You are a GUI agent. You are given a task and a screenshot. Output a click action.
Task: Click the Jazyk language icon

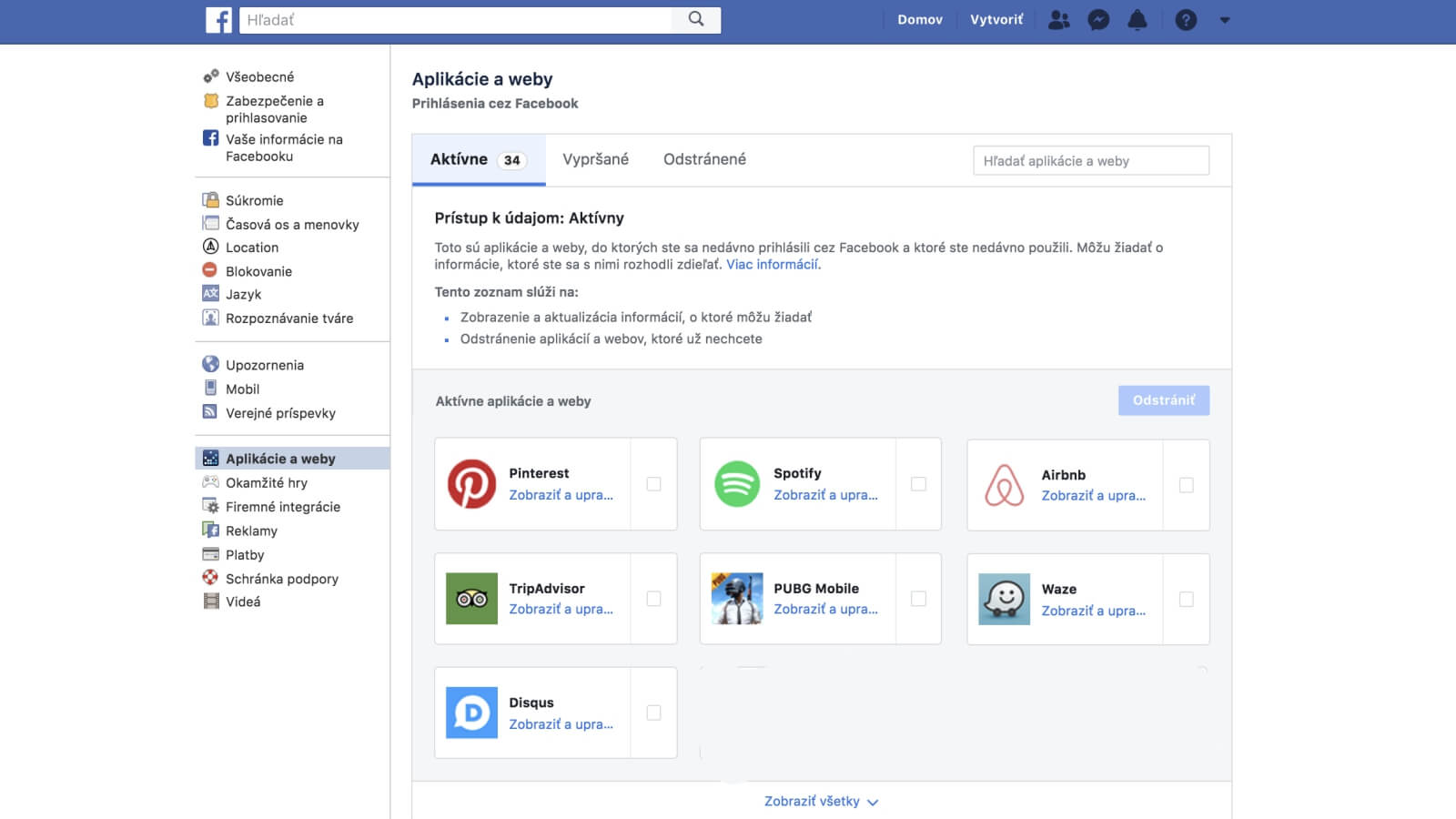point(211,294)
